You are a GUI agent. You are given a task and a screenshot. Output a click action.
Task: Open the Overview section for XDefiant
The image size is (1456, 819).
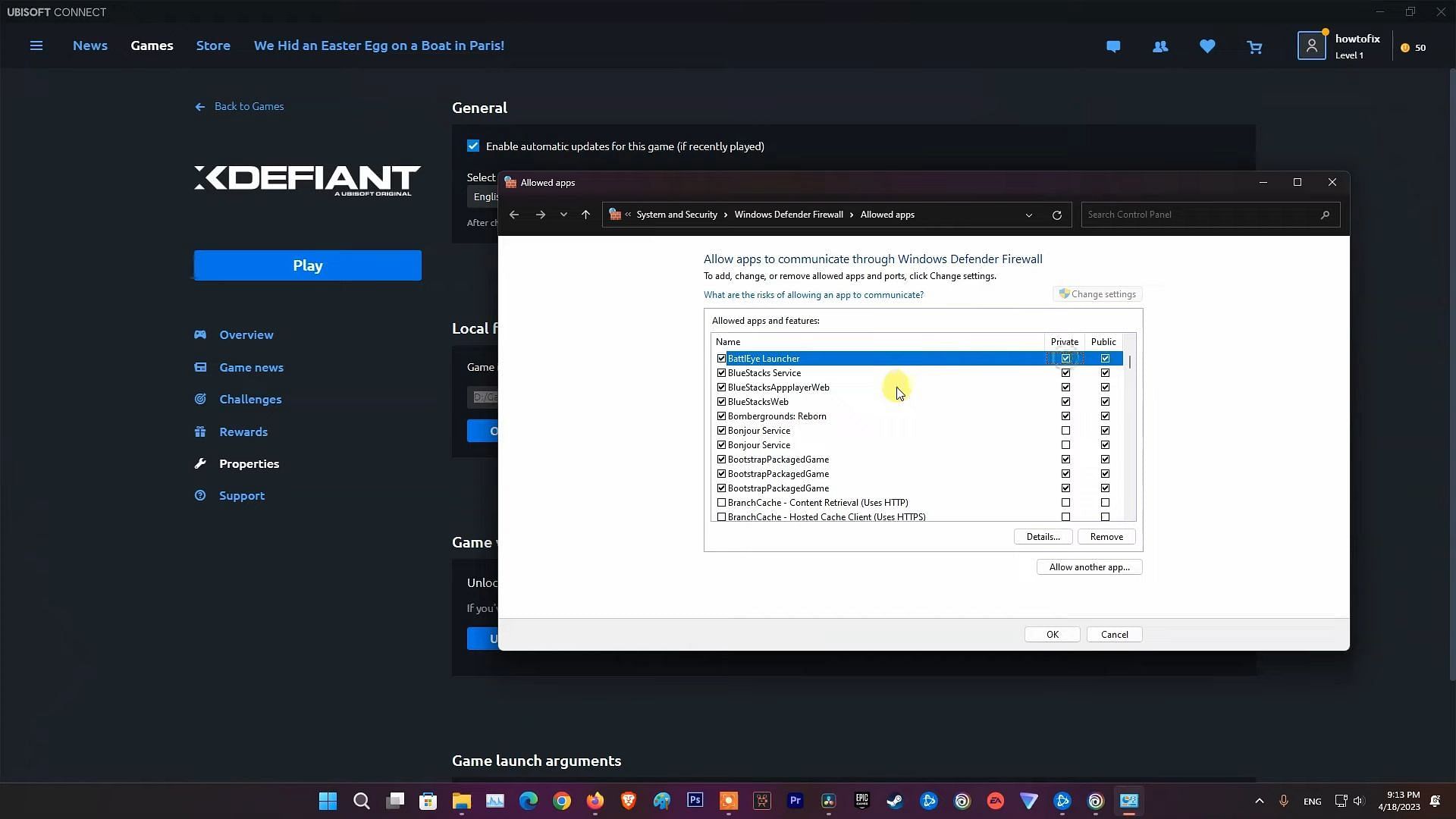point(246,334)
